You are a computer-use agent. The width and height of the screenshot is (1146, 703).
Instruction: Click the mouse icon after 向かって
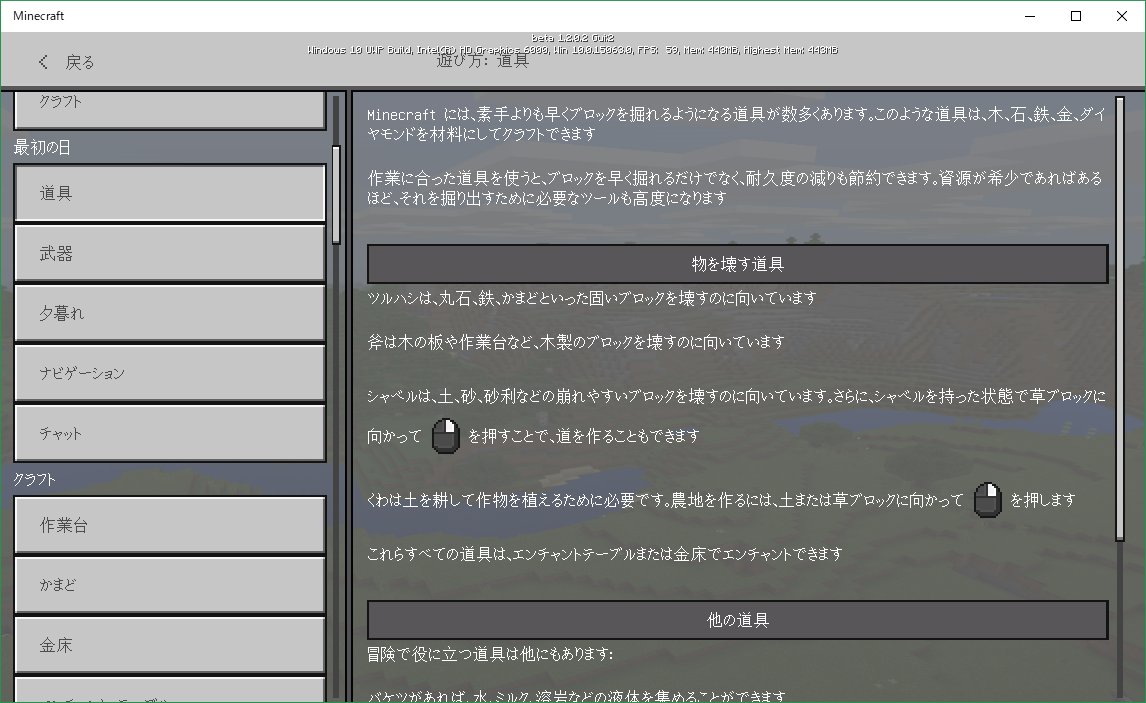click(445, 436)
